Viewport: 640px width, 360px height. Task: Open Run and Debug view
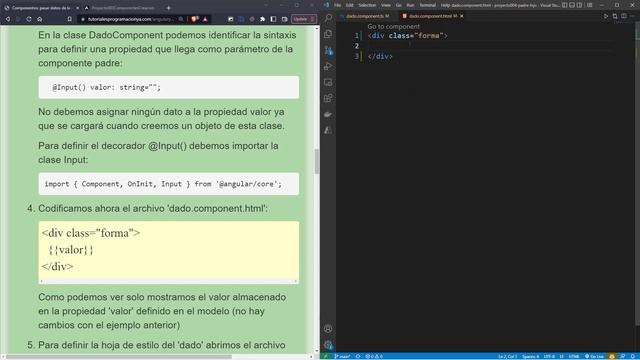pyautogui.click(x=328, y=66)
